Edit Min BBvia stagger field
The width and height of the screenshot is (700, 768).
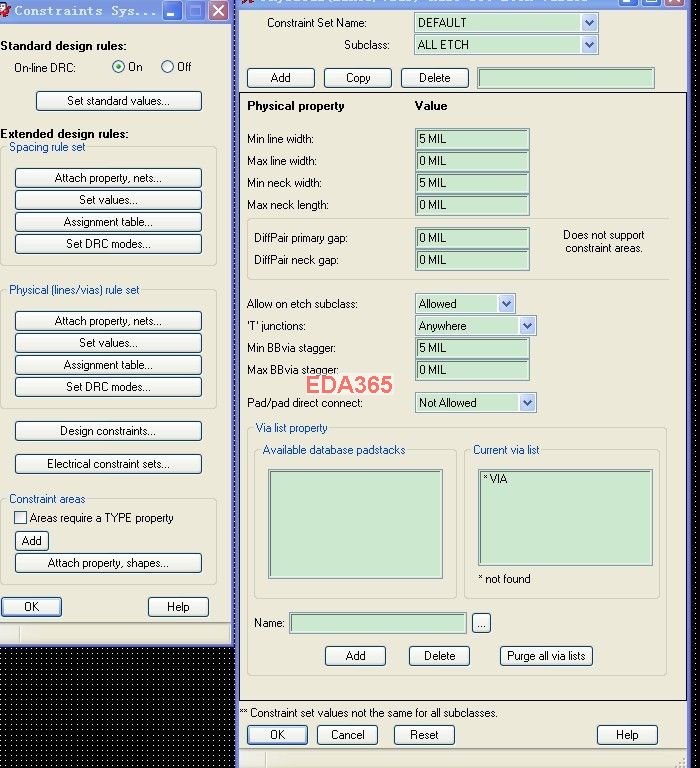pyautogui.click(x=472, y=348)
